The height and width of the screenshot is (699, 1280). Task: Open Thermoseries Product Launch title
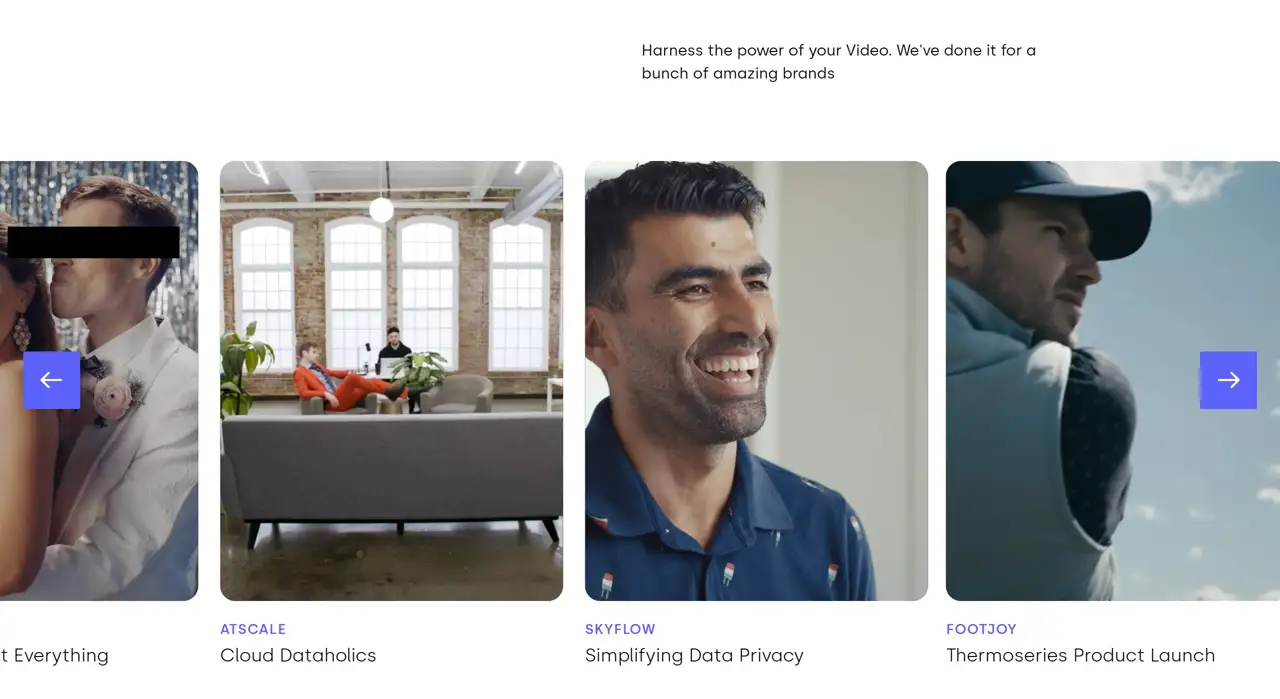[1080, 656]
